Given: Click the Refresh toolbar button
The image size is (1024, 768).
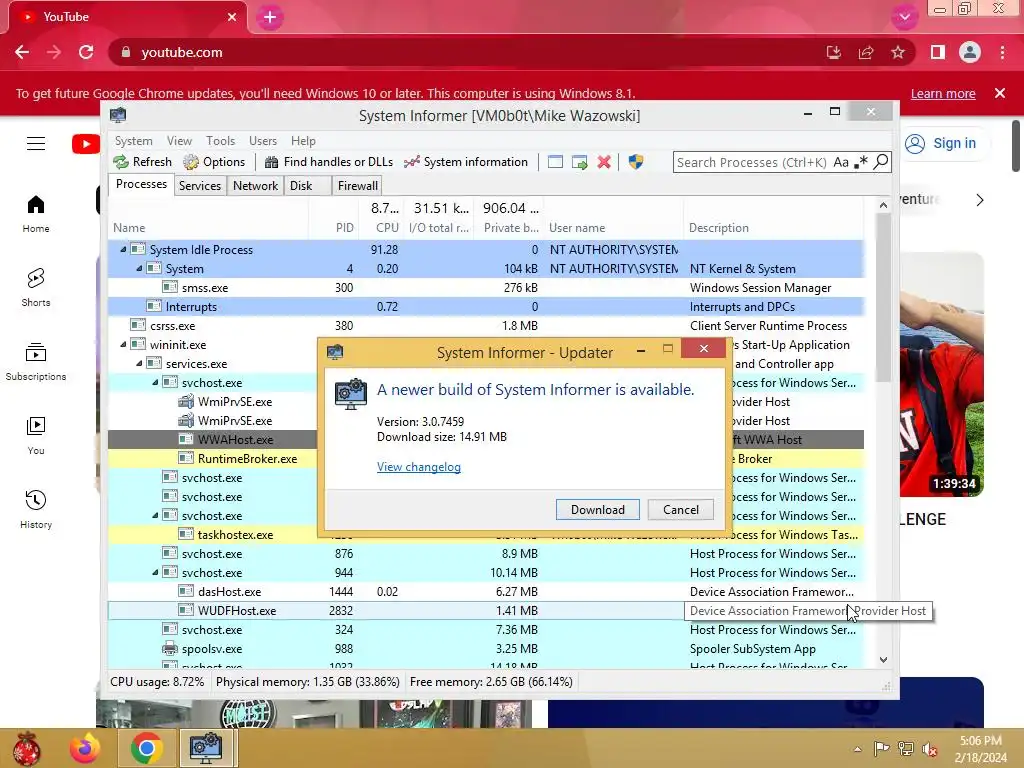Looking at the screenshot, I should (x=142, y=162).
